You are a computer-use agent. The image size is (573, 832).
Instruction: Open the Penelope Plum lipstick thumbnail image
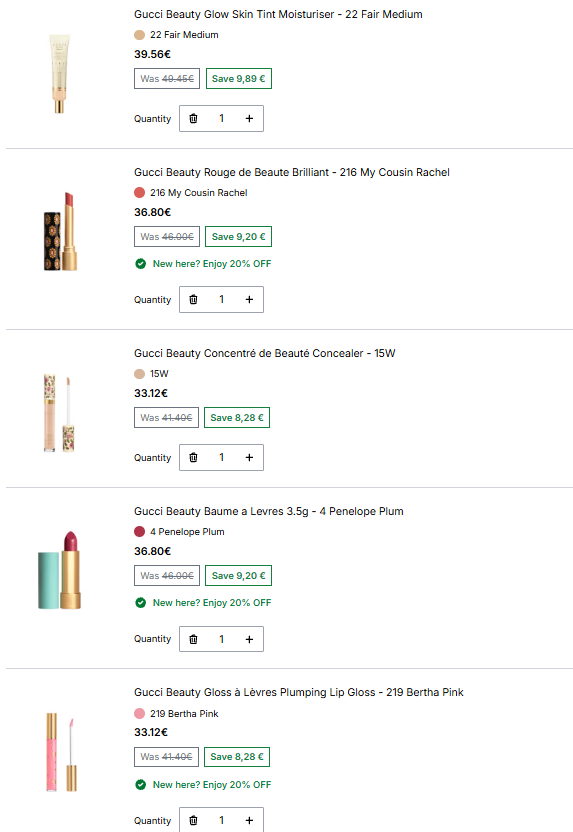click(59, 570)
